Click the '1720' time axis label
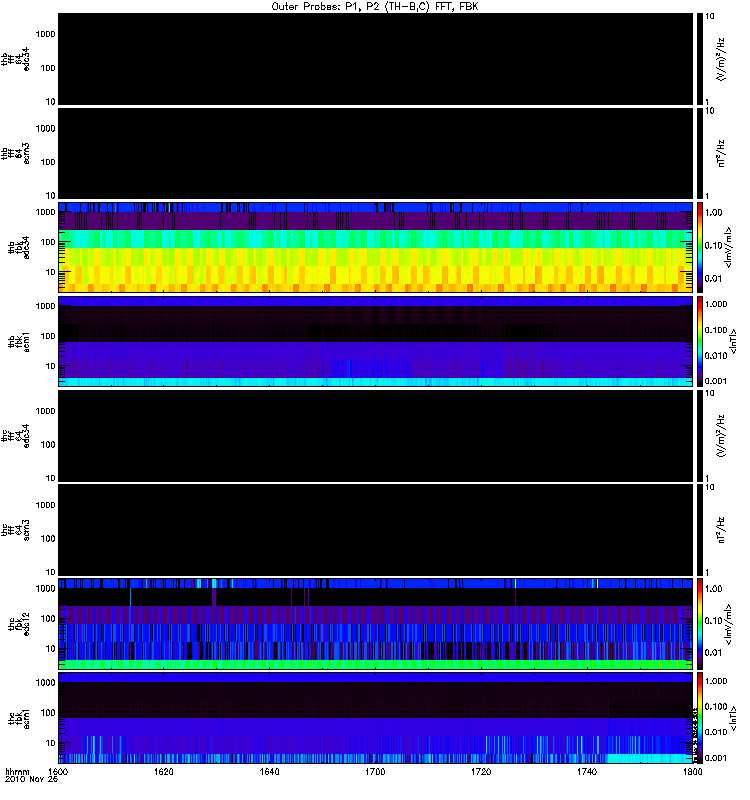 tap(481, 771)
